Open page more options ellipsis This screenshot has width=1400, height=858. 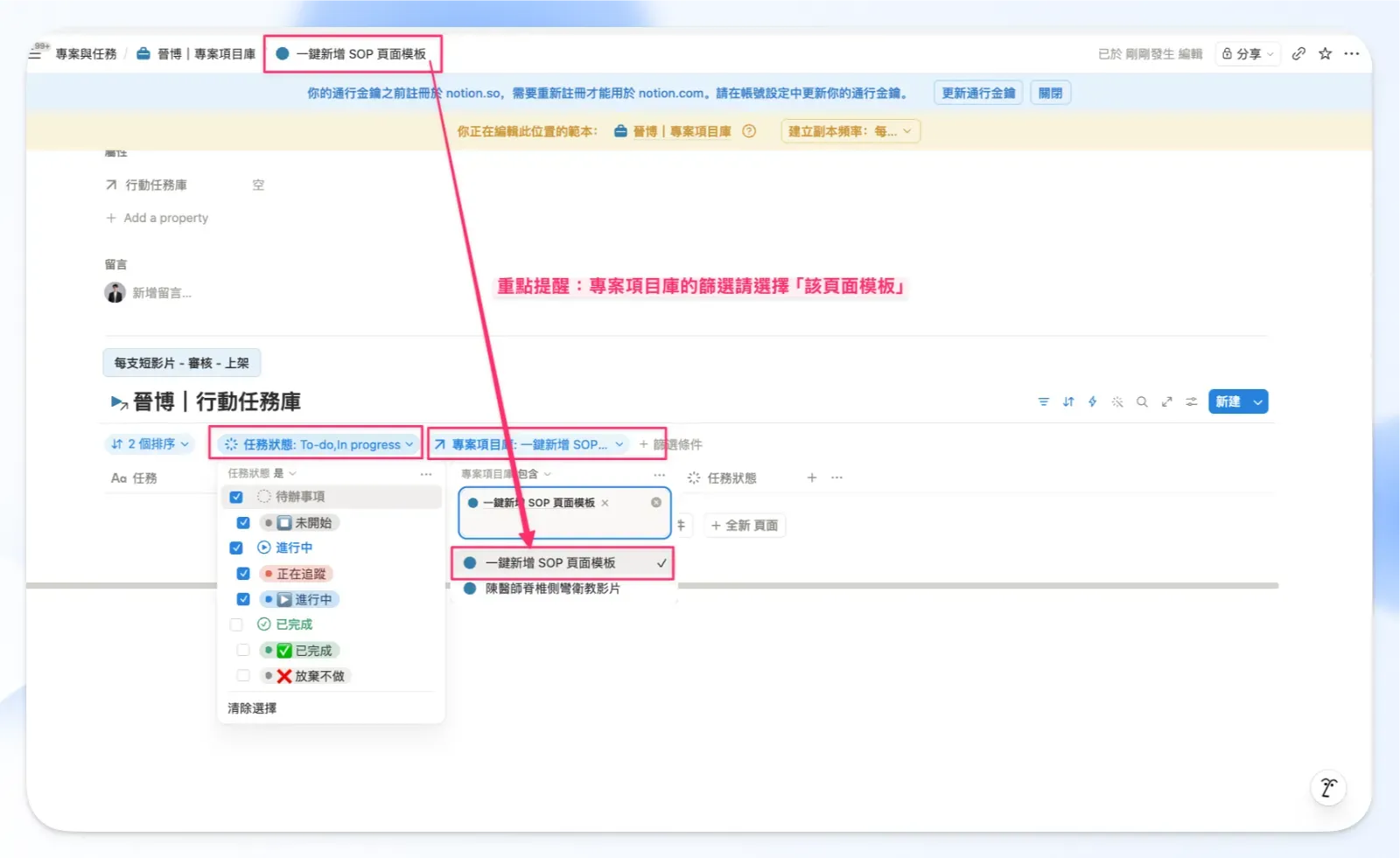click(x=1352, y=54)
